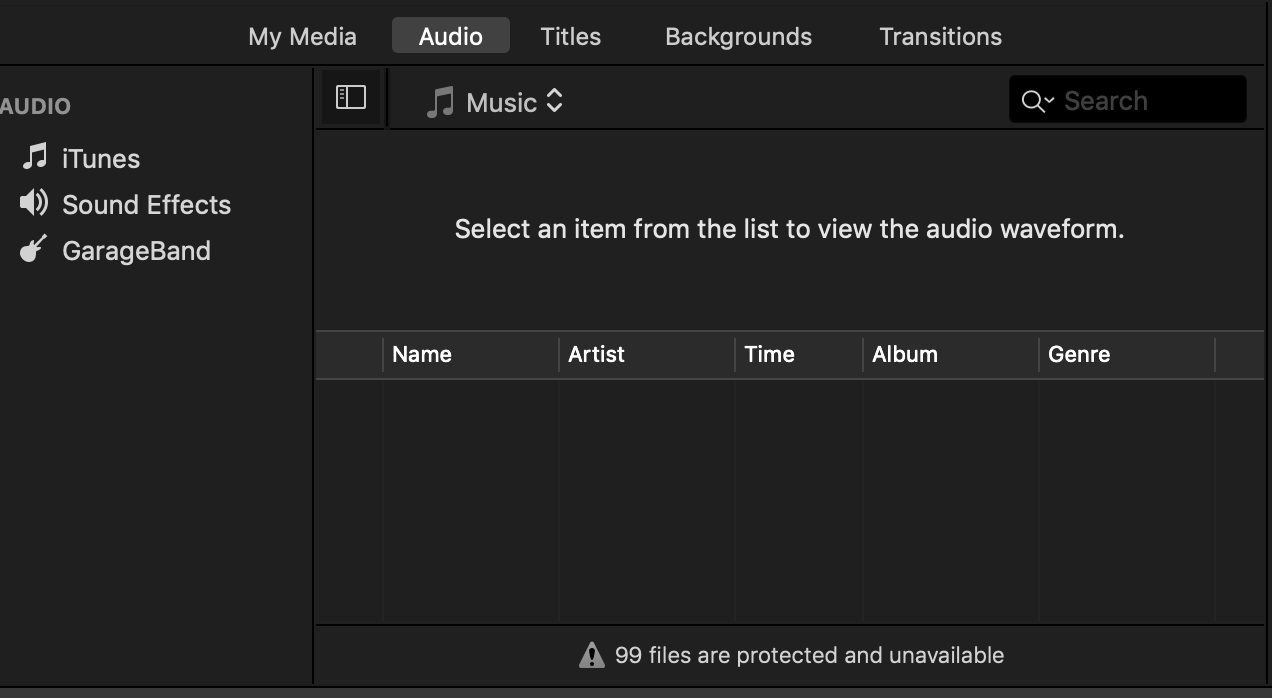Select the Audio tab
The width and height of the screenshot is (1272, 698).
(x=450, y=36)
